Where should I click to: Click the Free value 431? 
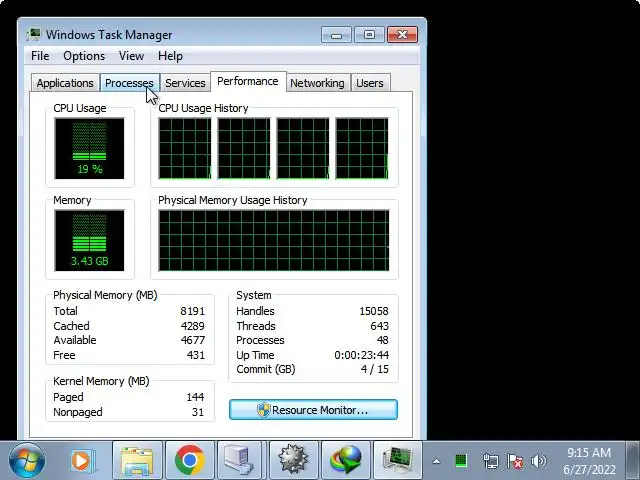(196, 355)
